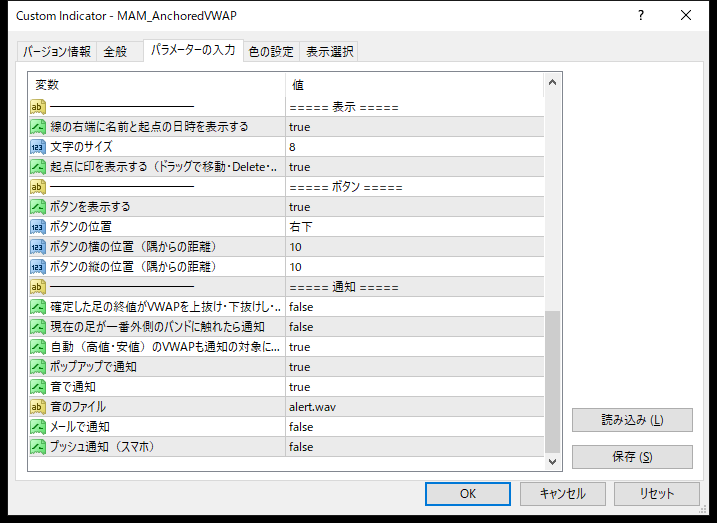This screenshot has width=717, height=523.
Task: Click the string icon in the 表示 separator row
Action: tap(38, 107)
